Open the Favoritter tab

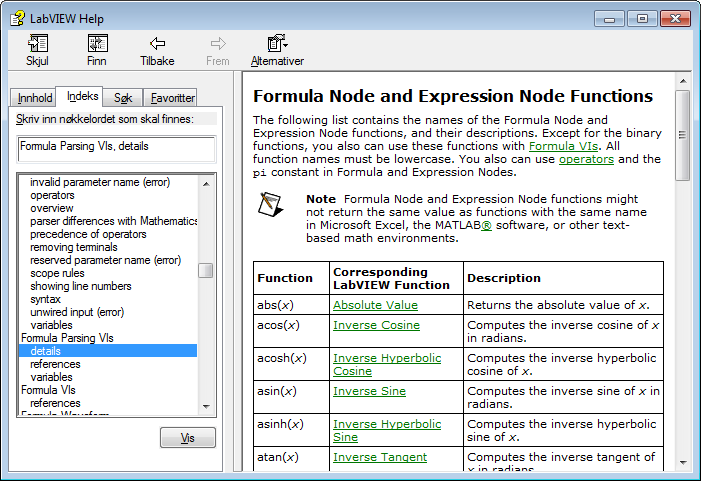pyautogui.click(x=172, y=98)
